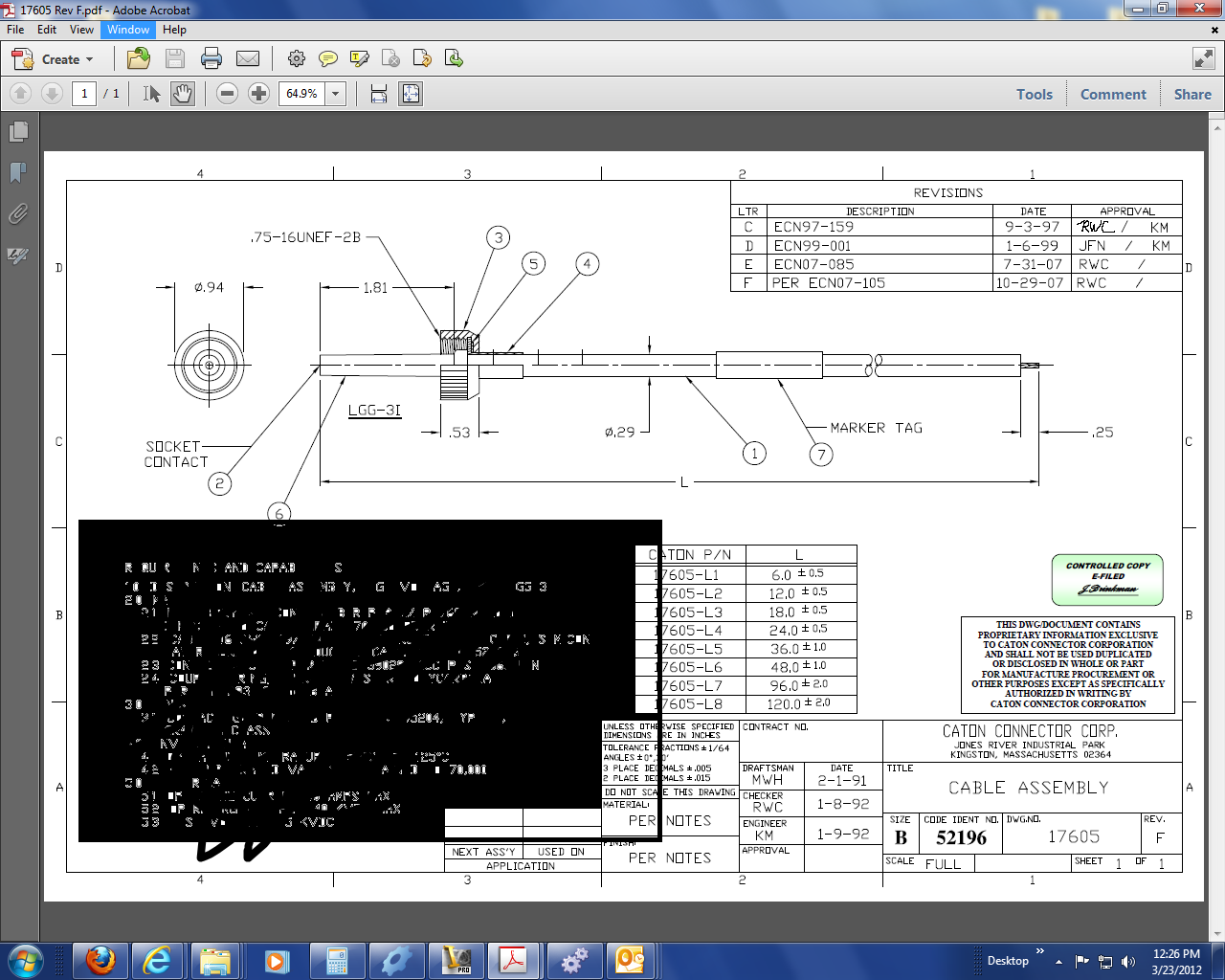Viewport: 1225px width, 980px height.
Task: Click the Save disk icon
Action: pos(175,59)
